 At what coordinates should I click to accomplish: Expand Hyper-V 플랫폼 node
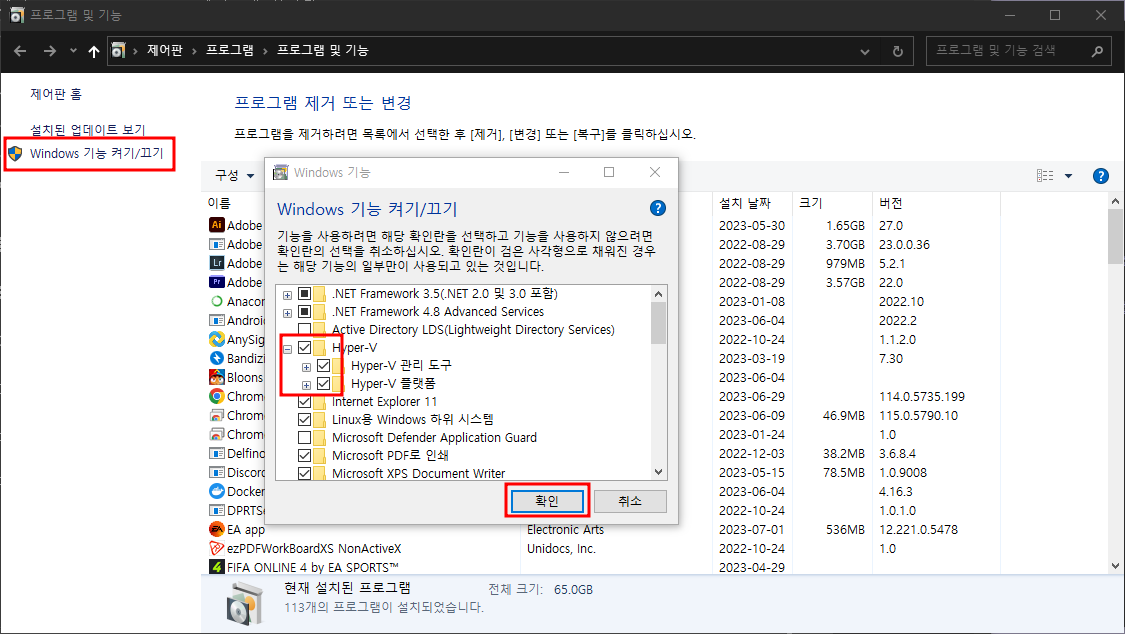(x=306, y=384)
